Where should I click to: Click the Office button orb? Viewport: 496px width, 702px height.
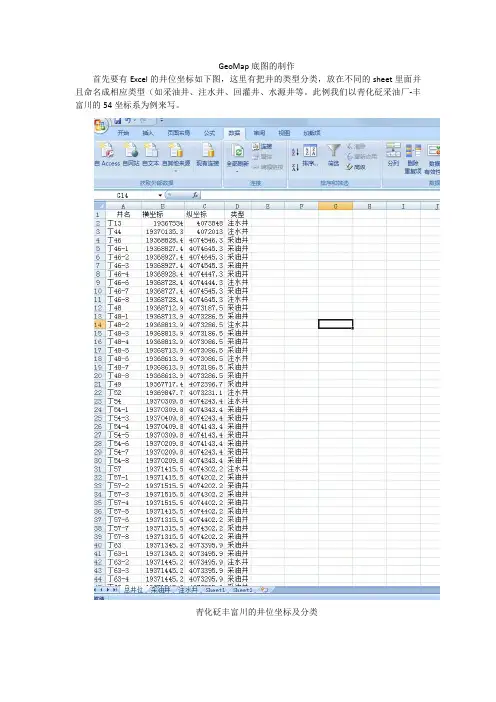coord(101,125)
